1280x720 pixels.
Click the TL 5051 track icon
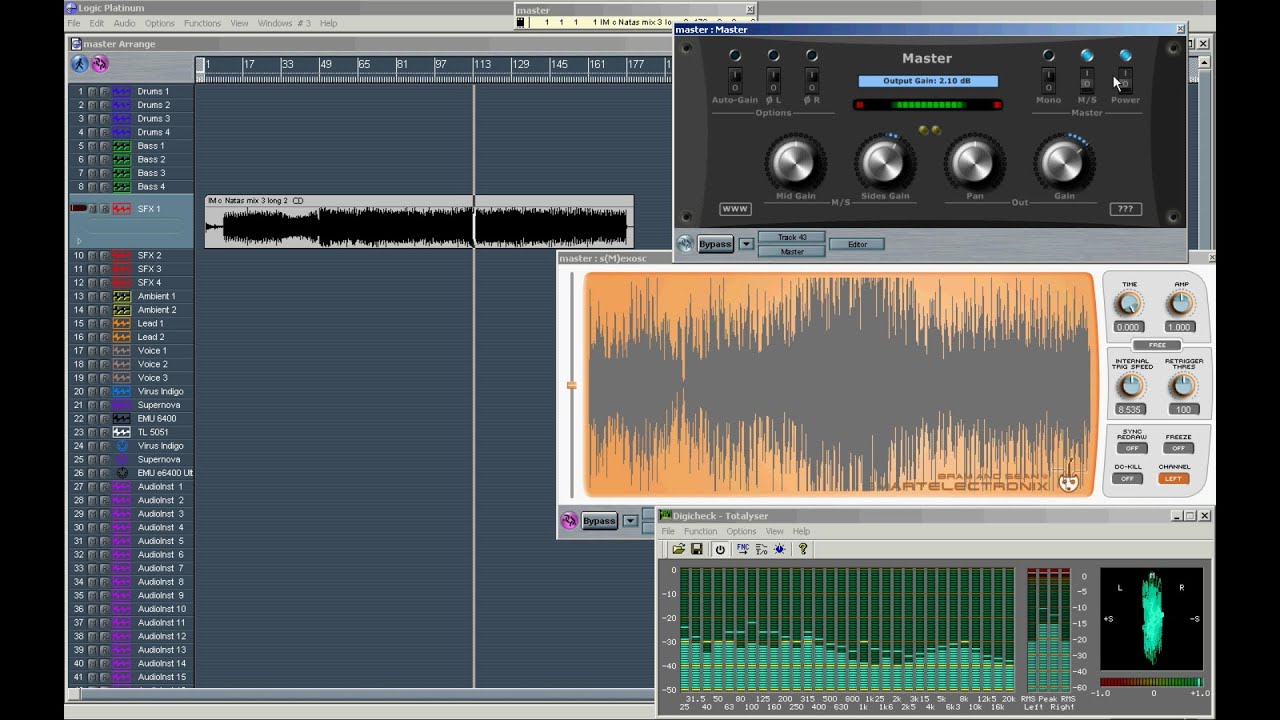[121, 432]
